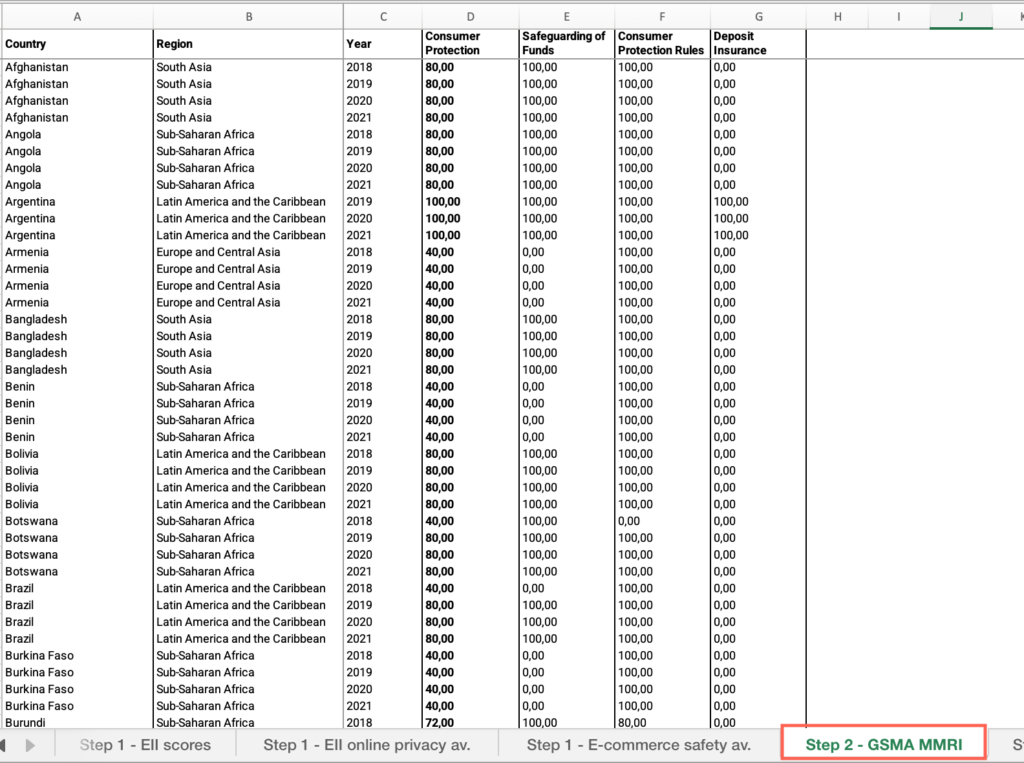Click the region cell for Argentina 2021

pyautogui.click(x=249, y=236)
